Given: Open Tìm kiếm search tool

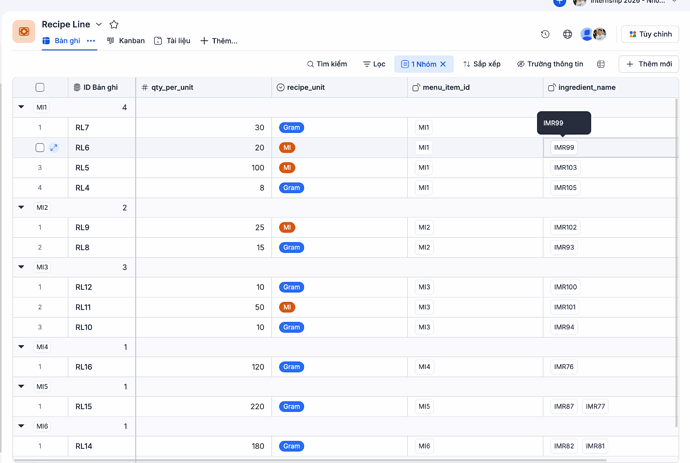Looking at the screenshot, I should [327, 64].
